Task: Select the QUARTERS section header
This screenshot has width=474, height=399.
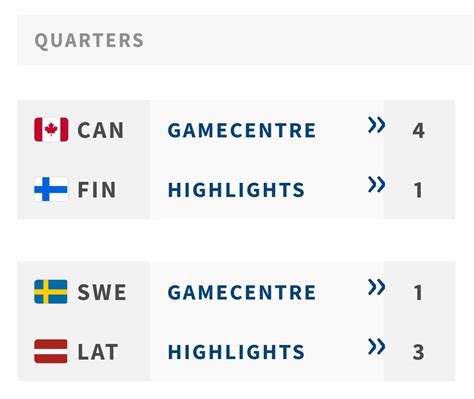Action: pos(89,40)
